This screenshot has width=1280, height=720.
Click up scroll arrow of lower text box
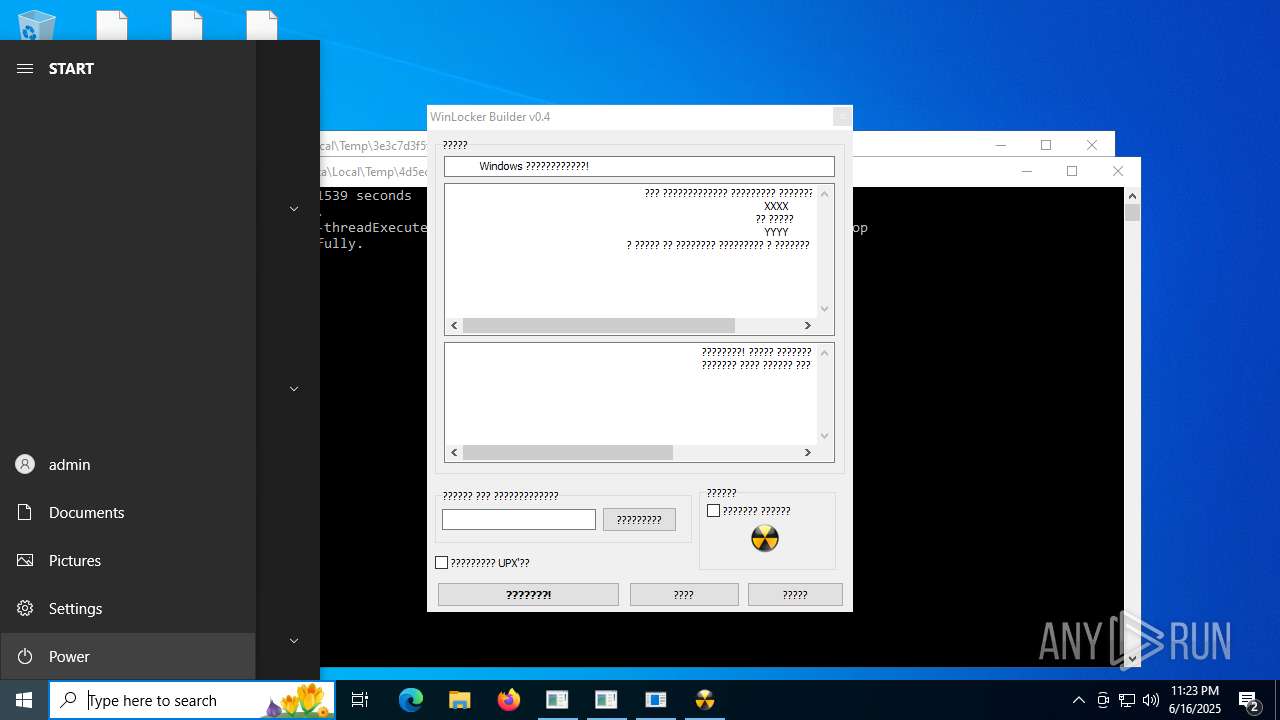click(825, 353)
